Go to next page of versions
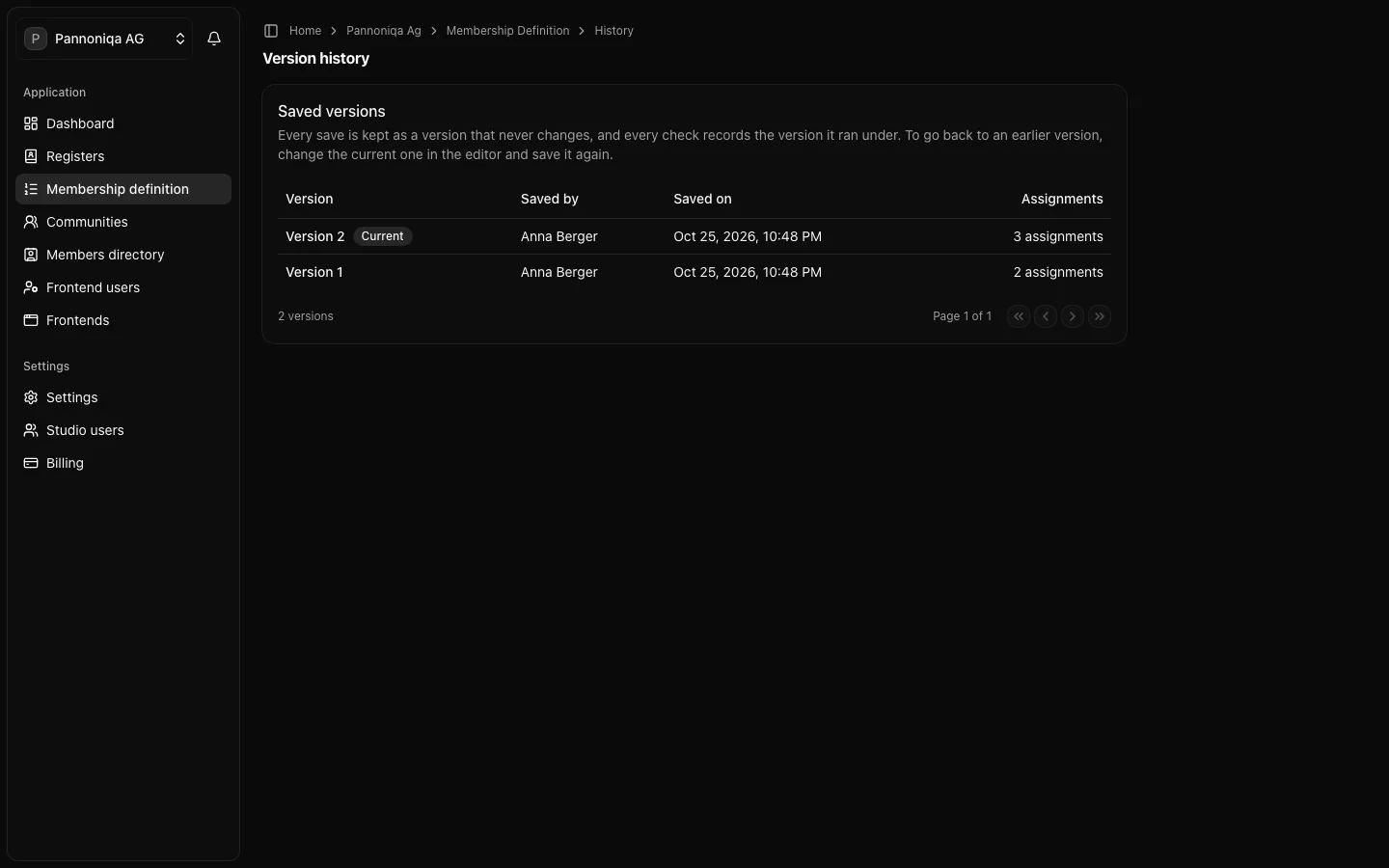1389x868 pixels. pos(1073,316)
